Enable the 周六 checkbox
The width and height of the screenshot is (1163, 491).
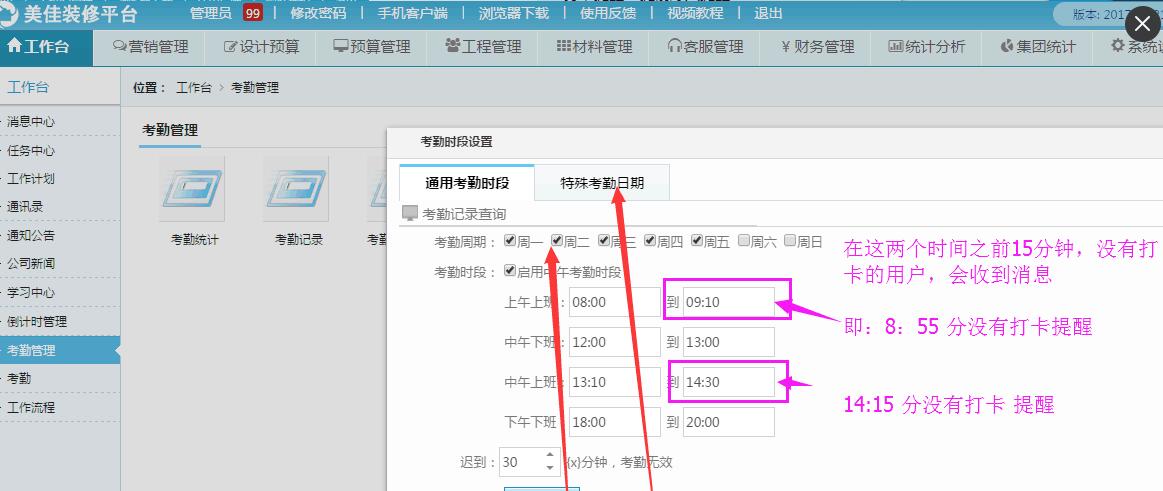(x=744, y=241)
